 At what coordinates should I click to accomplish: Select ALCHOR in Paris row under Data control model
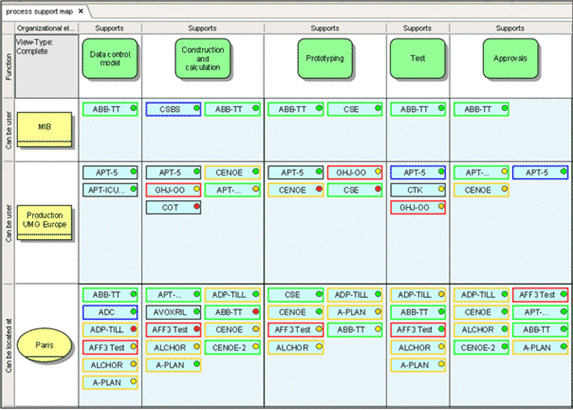click(x=110, y=365)
